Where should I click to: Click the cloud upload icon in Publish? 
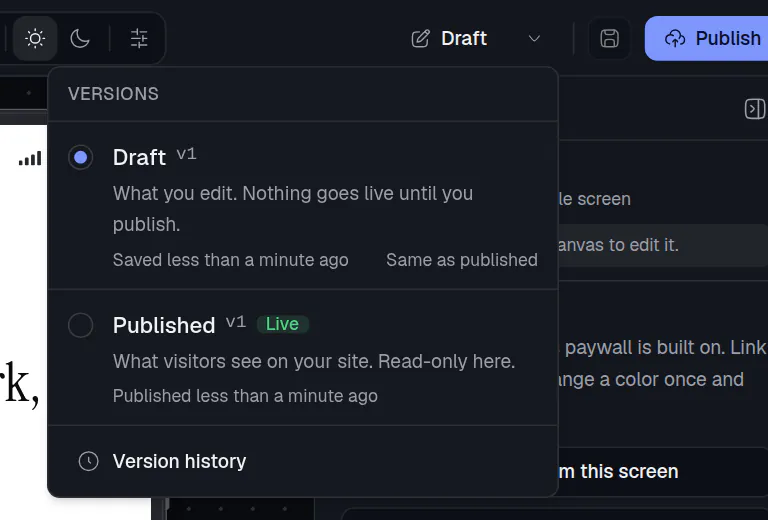click(x=674, y=38)
